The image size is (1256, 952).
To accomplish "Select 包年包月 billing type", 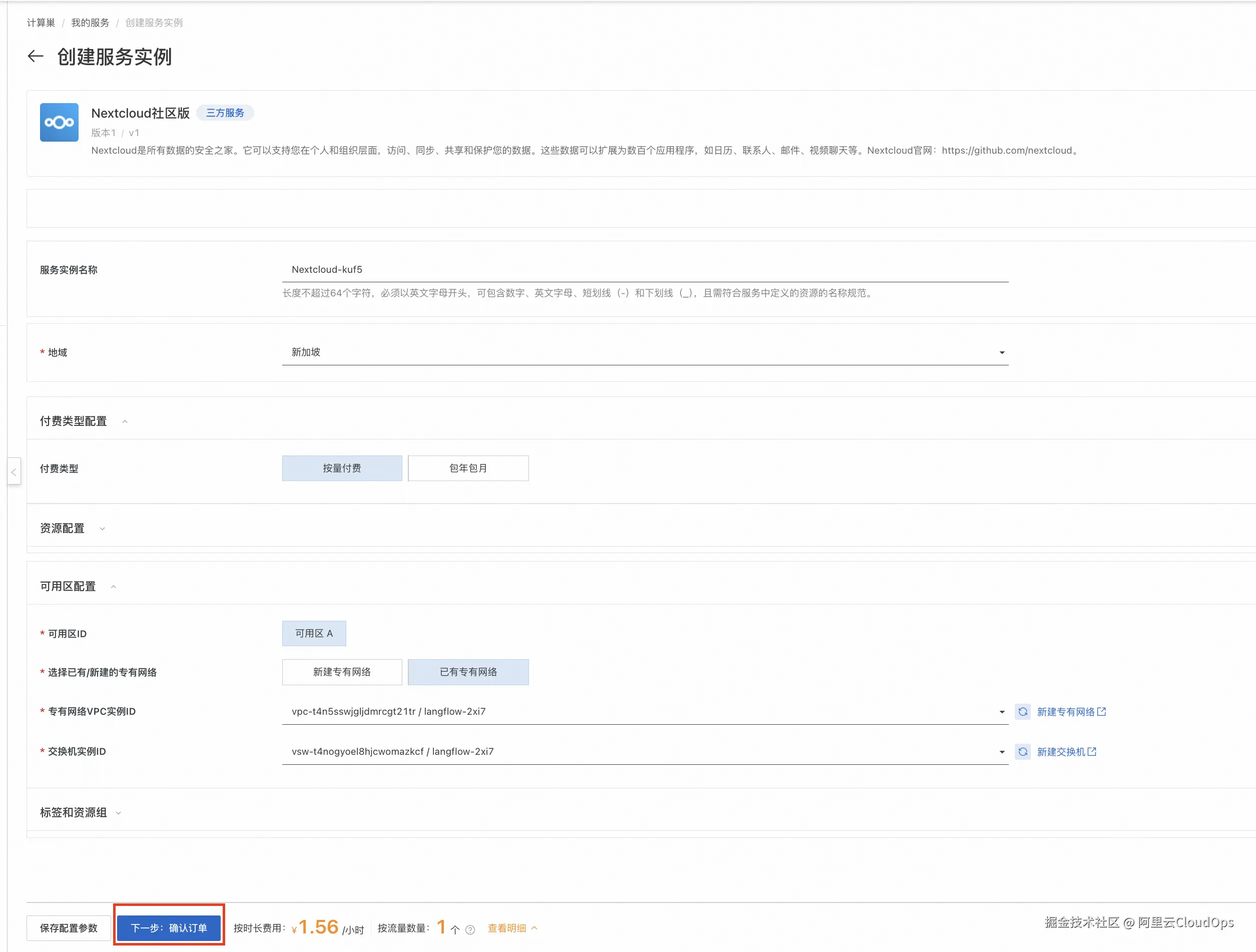I will [468, 468].
